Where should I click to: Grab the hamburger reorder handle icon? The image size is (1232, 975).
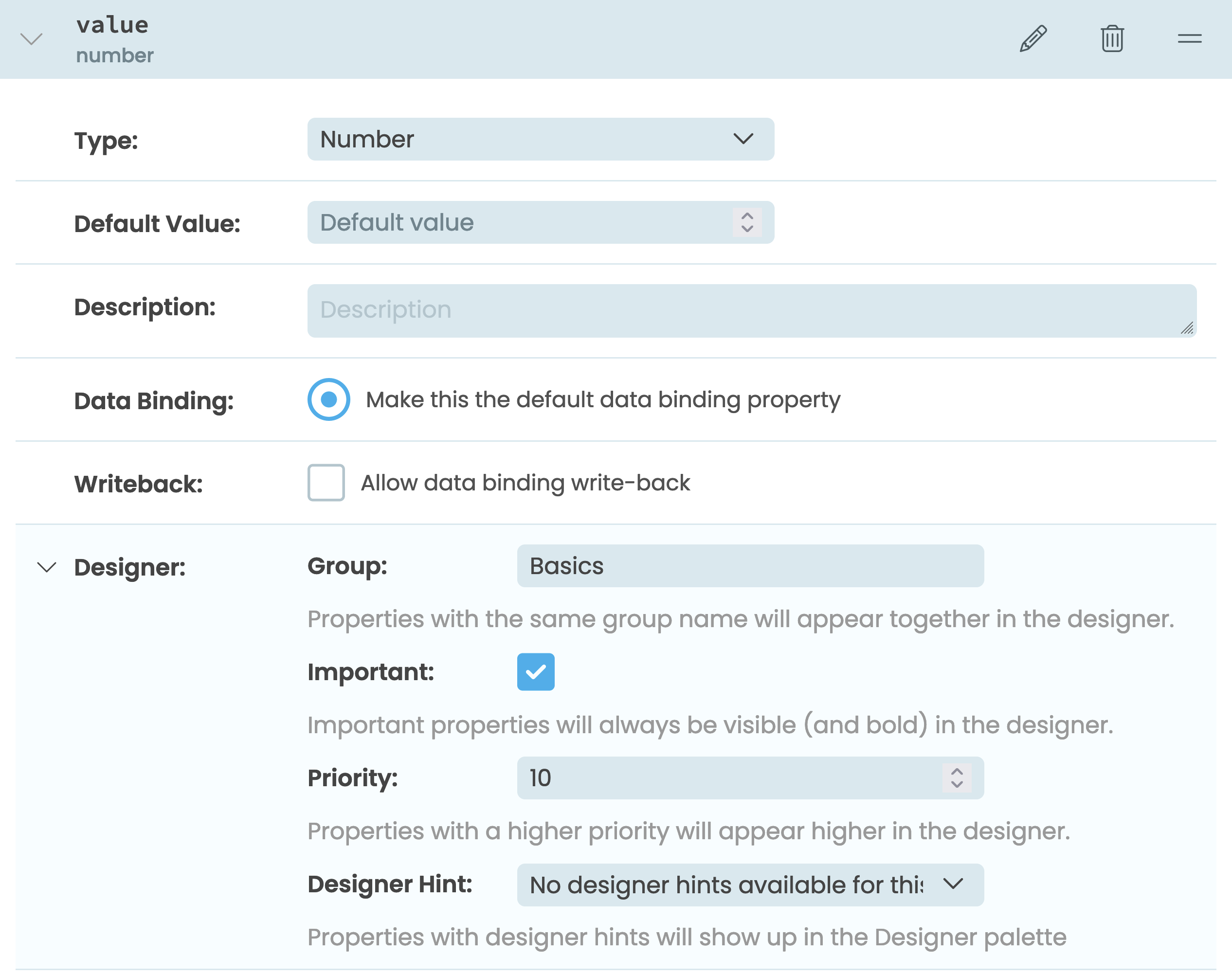(x=1189, y=39)
